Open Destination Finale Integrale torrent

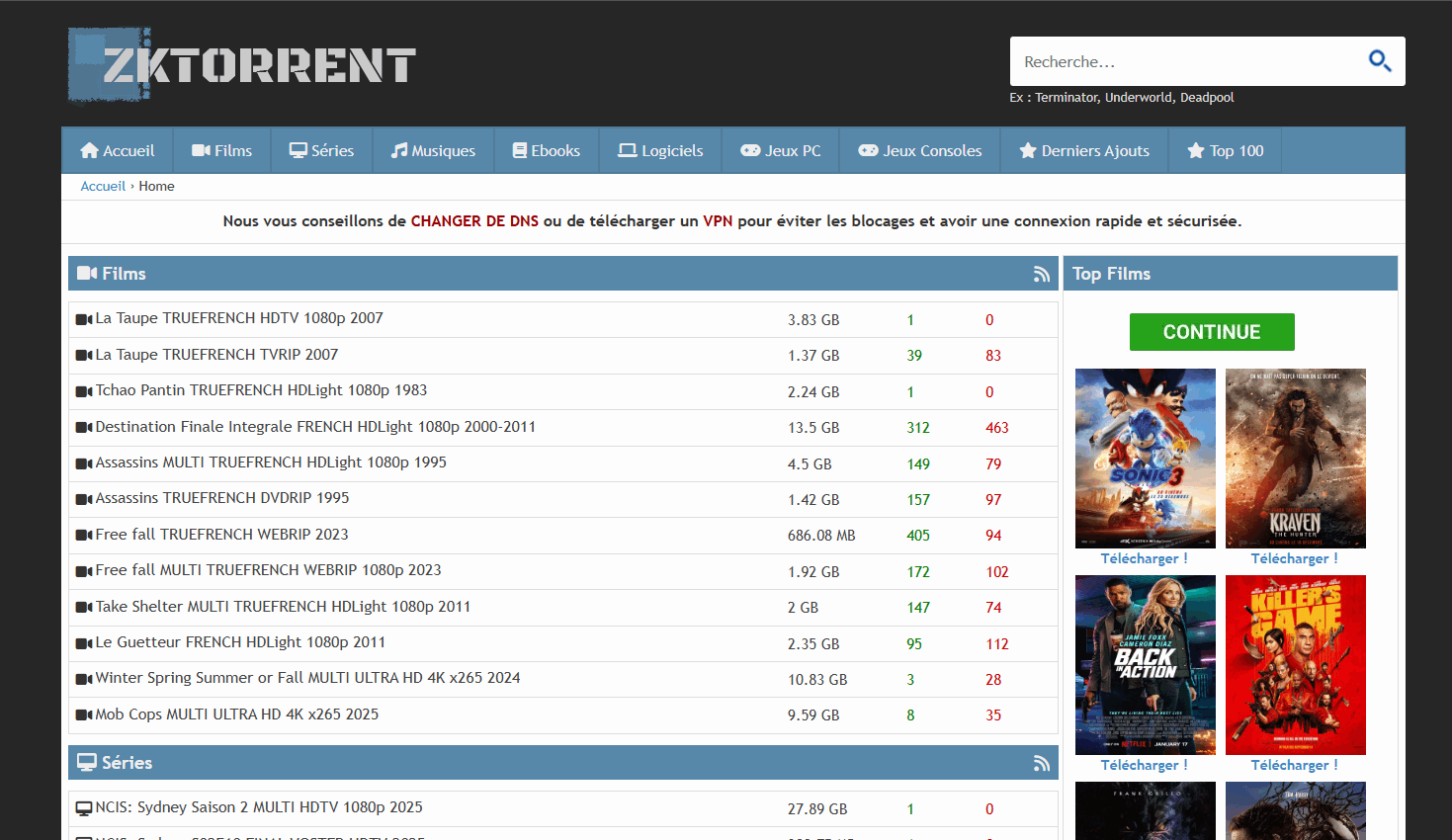pyautogui.click(x=315, y=427)
